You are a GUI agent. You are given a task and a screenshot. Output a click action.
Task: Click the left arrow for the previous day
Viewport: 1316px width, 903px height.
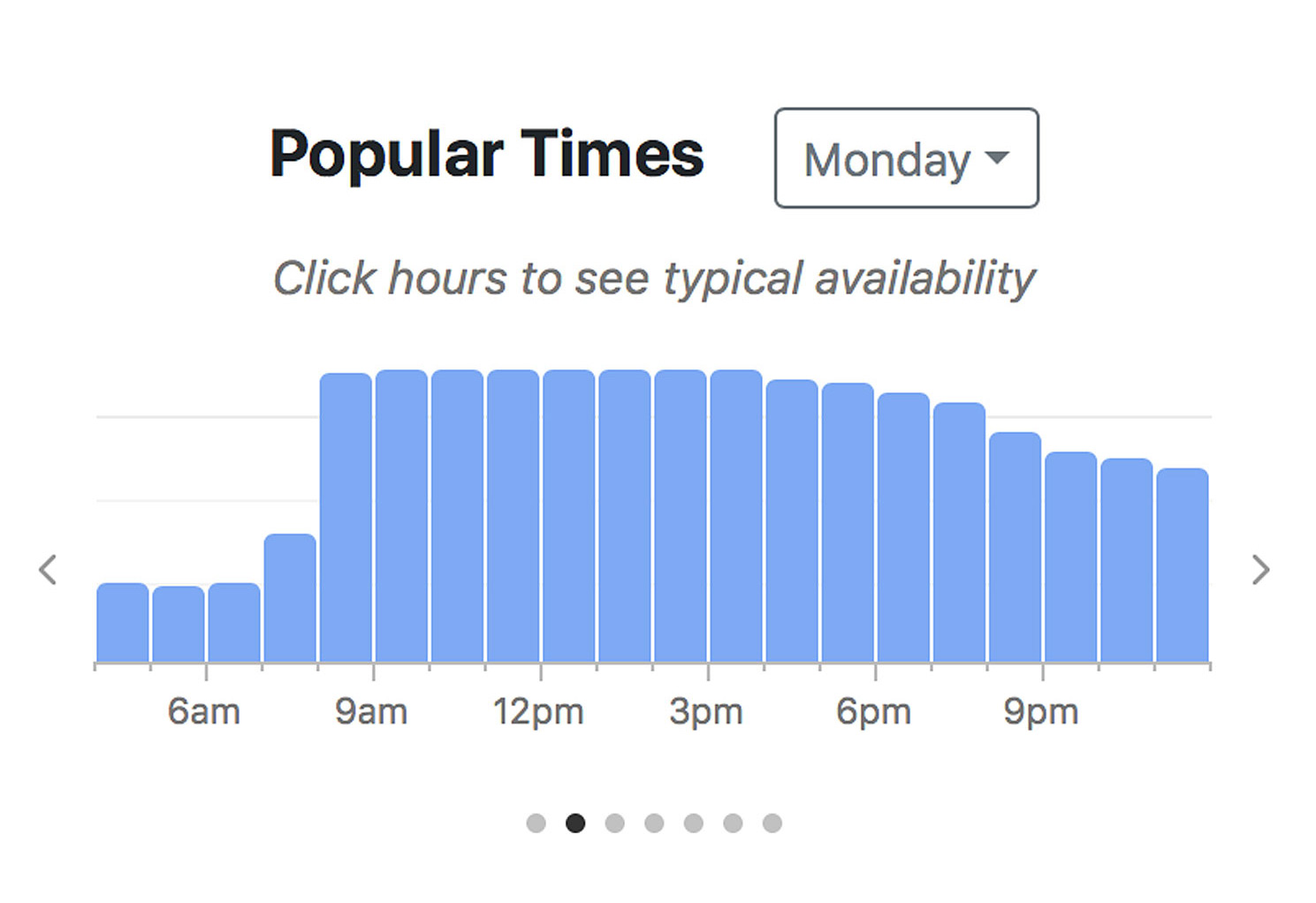tap(48, 570)
